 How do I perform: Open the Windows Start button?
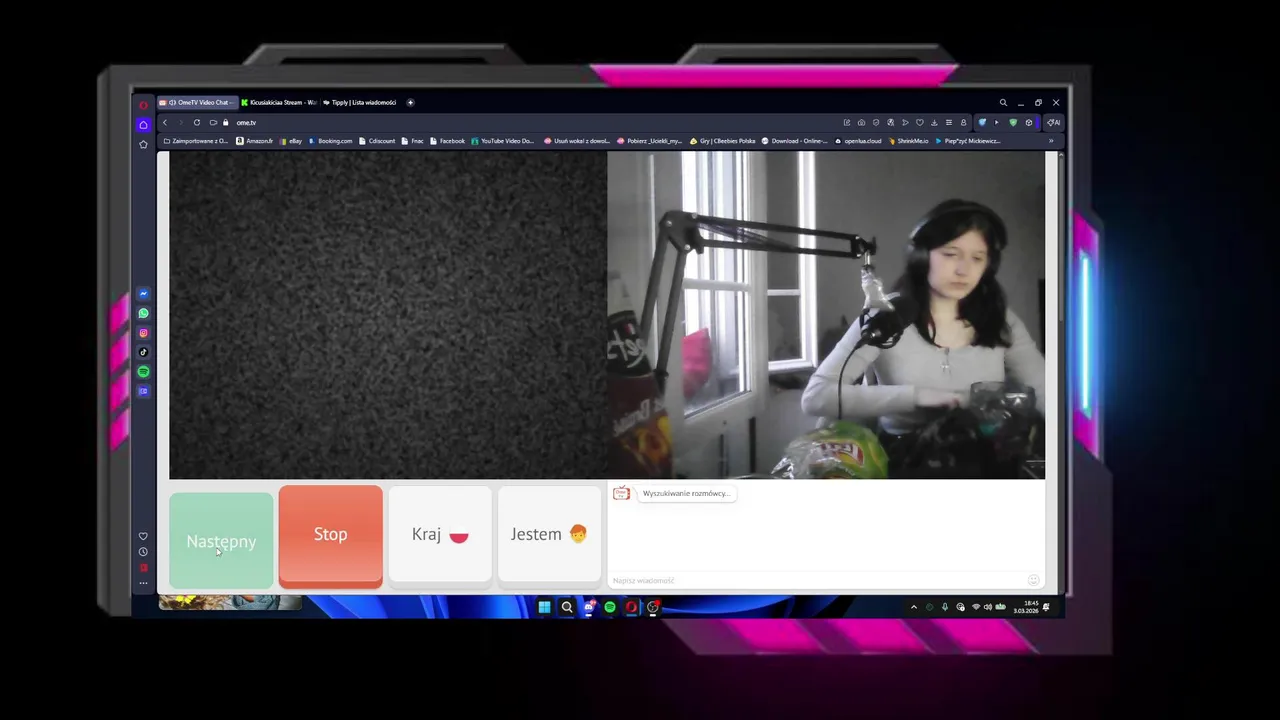pos(544,607)
